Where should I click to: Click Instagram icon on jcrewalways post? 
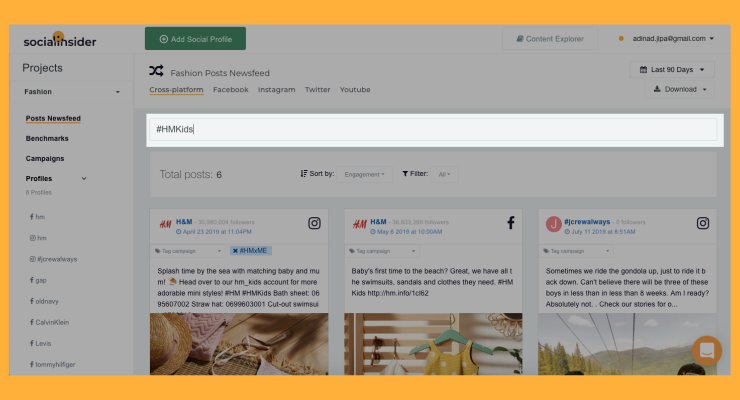tap(703, 223)
